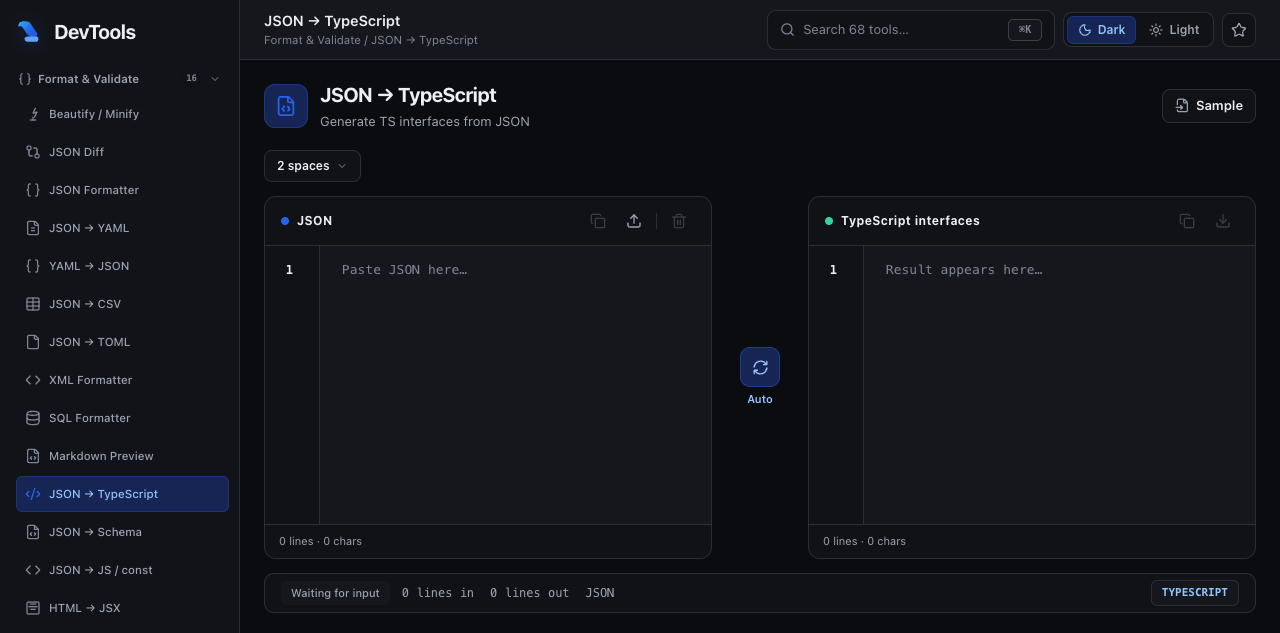Click the '0 lines out' status text
The width and height of the screenshot is (1280, 633).
tap(529, 593)
